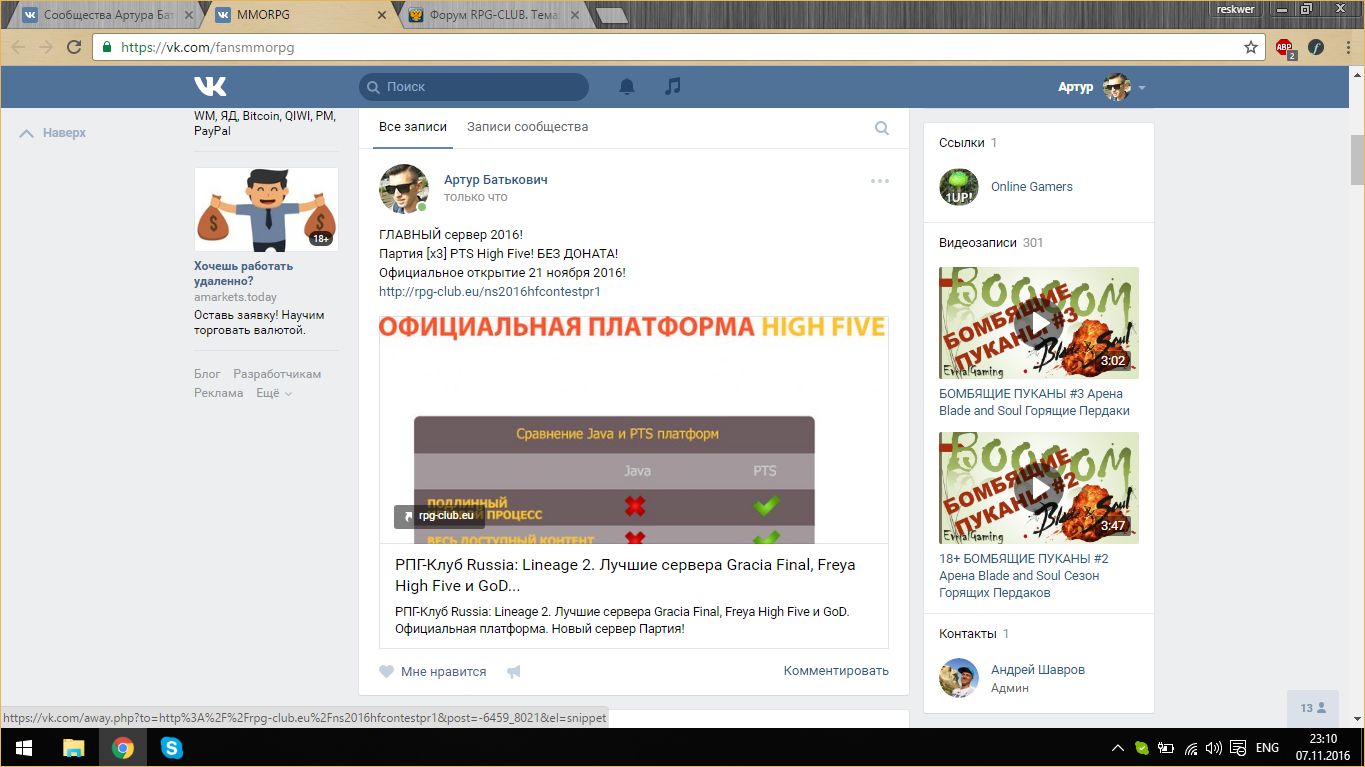1365x767 pixels.
Task: Click the VK Поиск search field
Action: (x=474, y=87)
